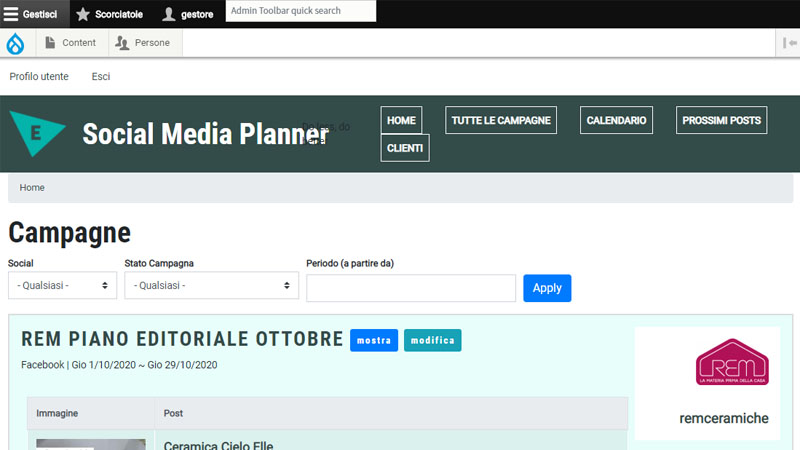The width and height of the screenshot is (800, 450).
Task: Expand the Social dropdown filter
Action: [62, 286]
